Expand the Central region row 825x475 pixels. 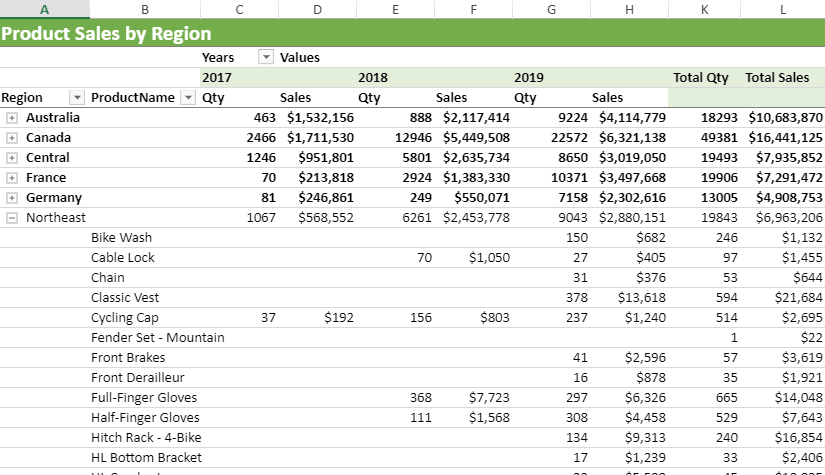[x=12, y=158]
